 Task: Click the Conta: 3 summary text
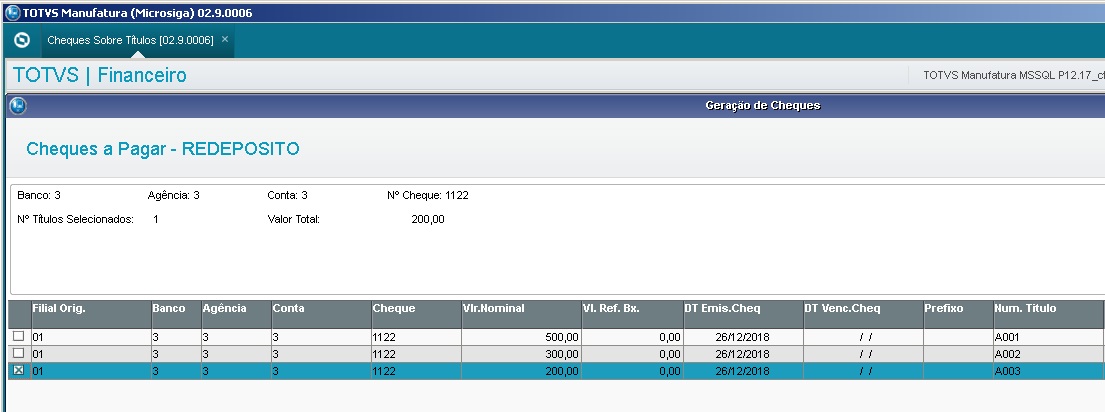click(288, 195)
